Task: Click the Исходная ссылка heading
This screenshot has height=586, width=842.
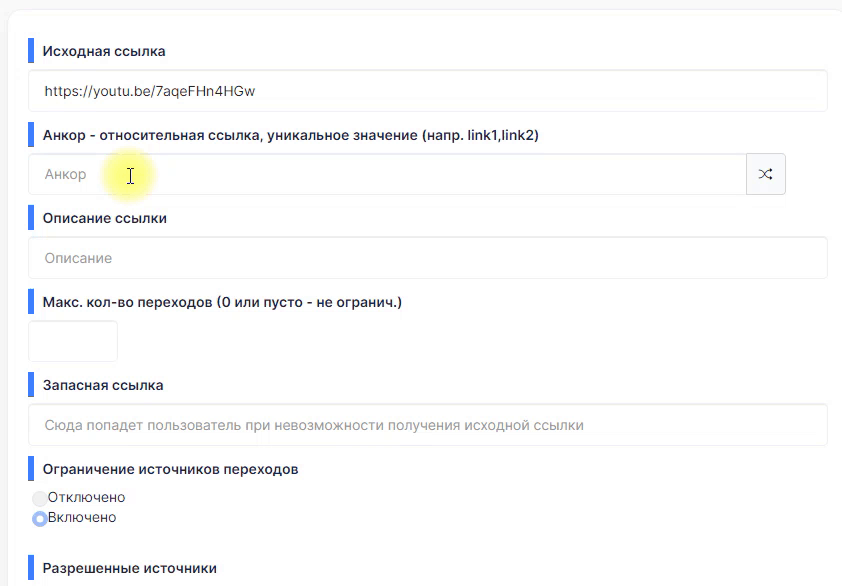Action: click(x=104, y=51)
